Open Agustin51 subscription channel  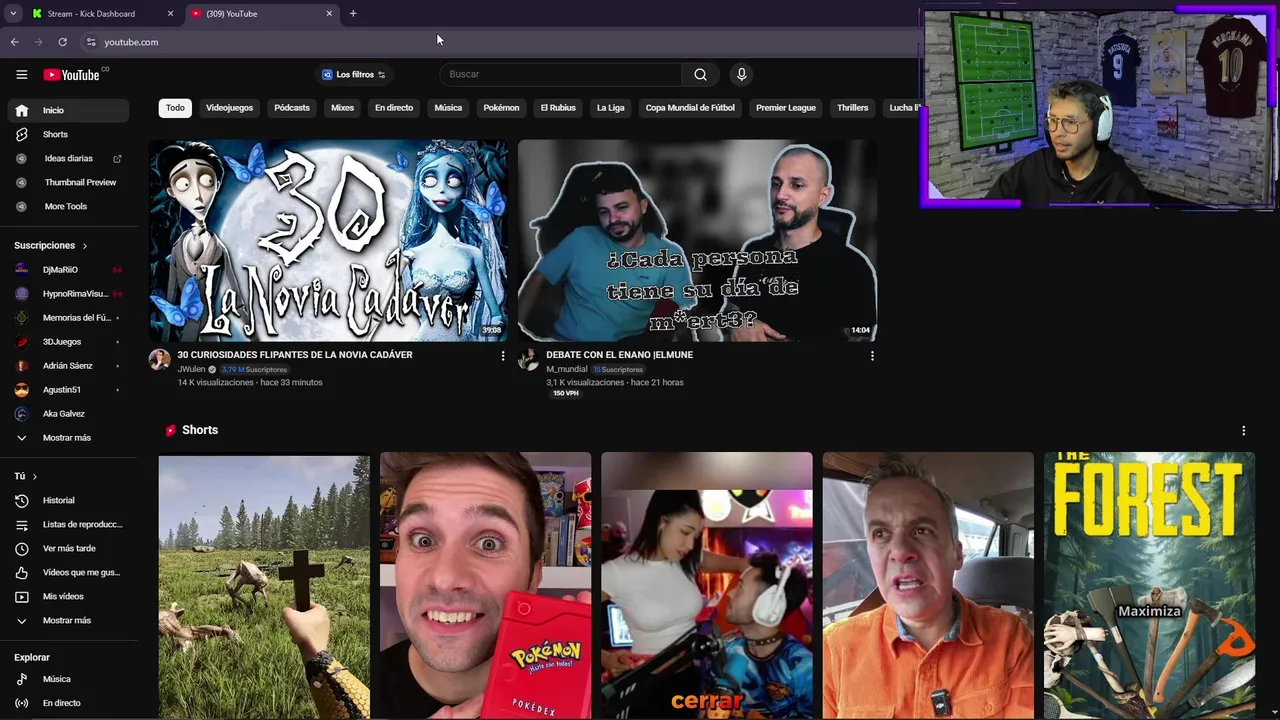(68, 389)
